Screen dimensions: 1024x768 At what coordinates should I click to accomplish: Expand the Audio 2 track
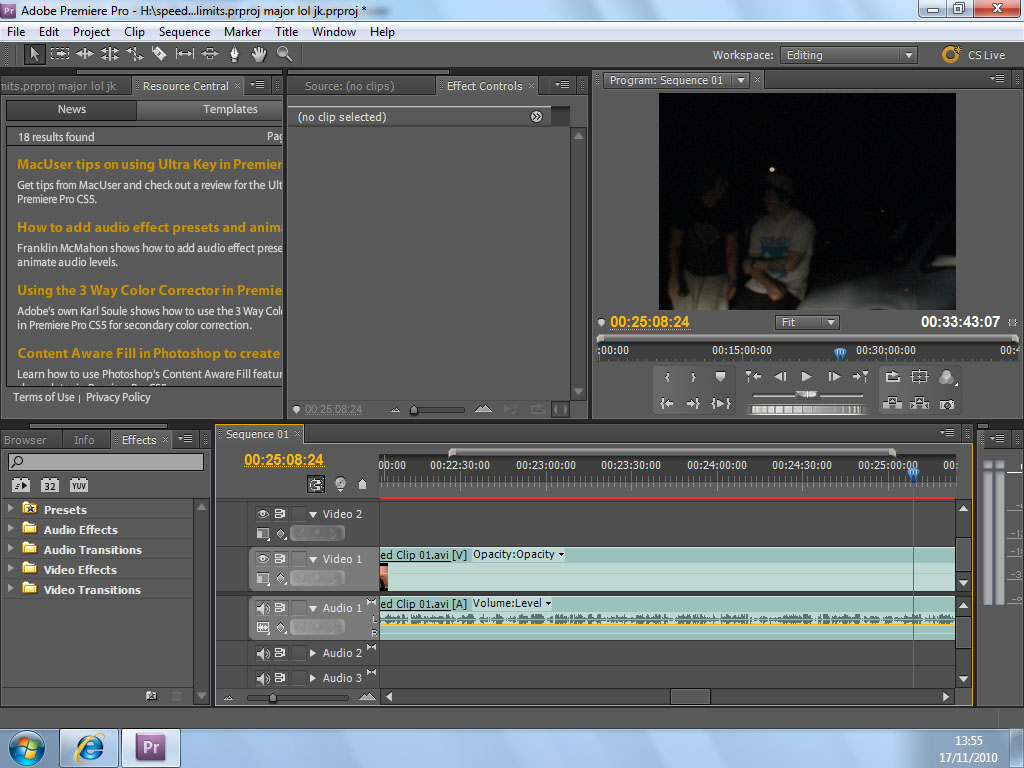(313, 653)
